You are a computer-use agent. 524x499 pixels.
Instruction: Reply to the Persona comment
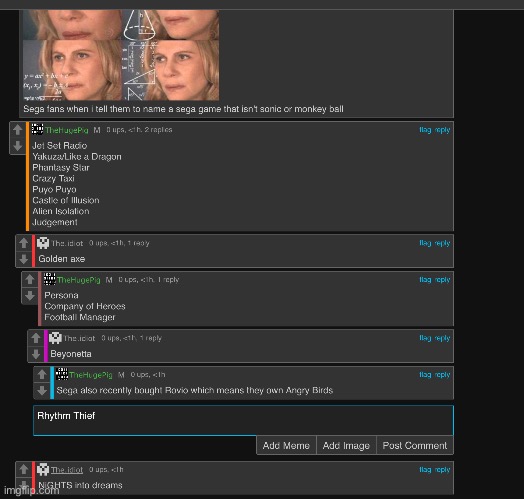point(442,280)
